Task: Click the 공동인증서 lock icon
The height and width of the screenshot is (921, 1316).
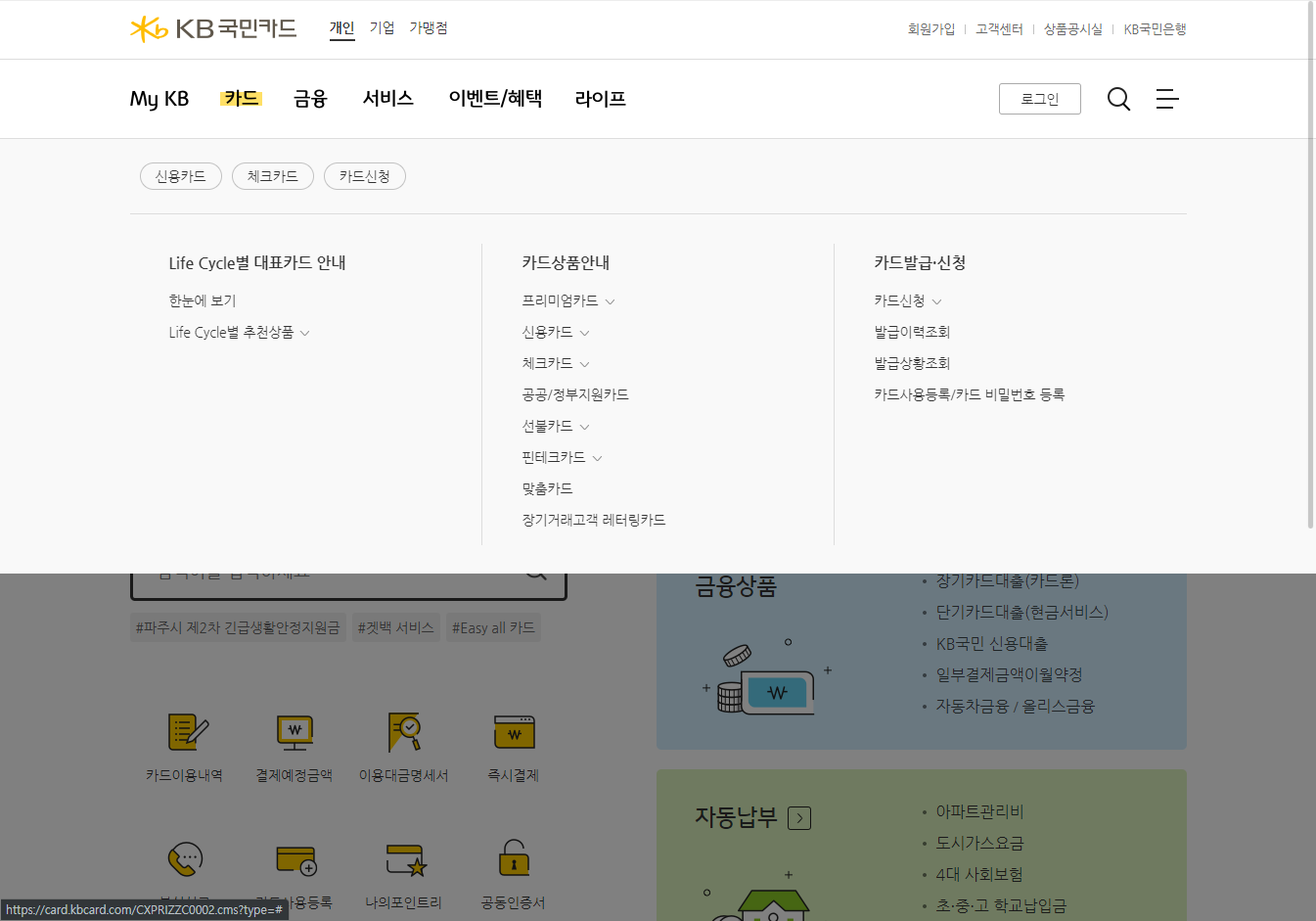Action: click(x=514, y=858)
